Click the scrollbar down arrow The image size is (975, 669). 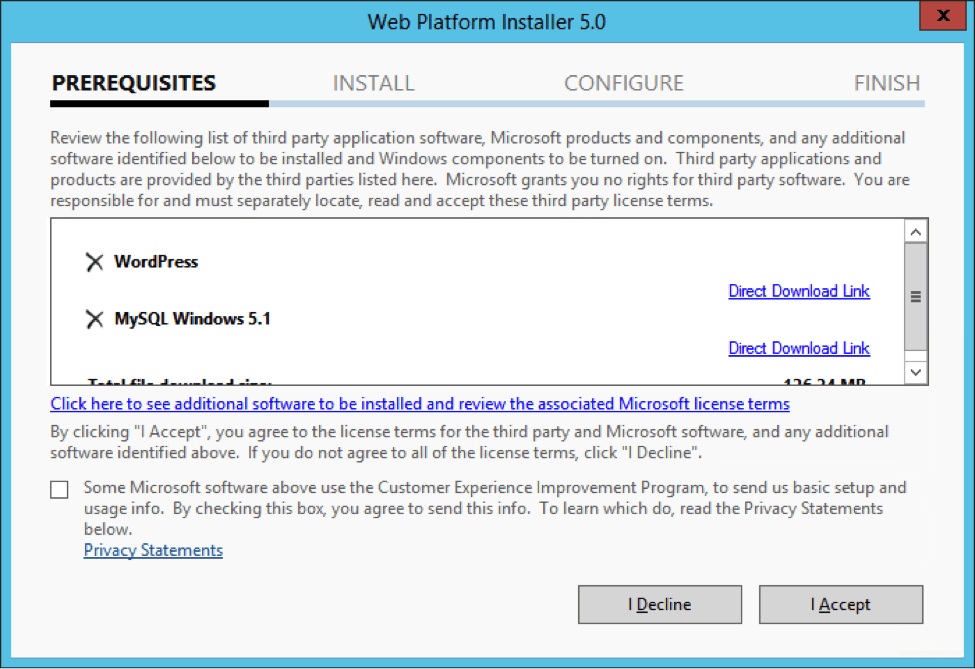[x=916, y=371]
